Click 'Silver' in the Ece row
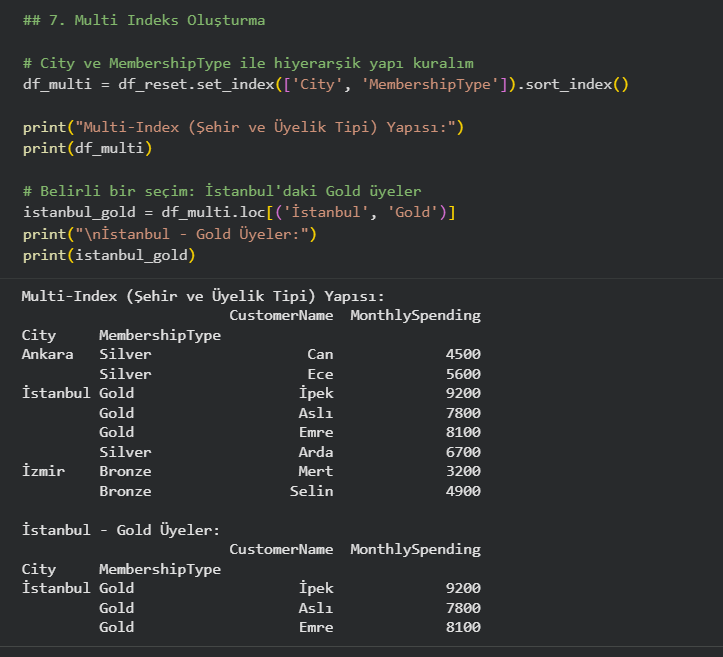Screen dimensions: 723x657 pyautogui.click(x=125, y=374)
